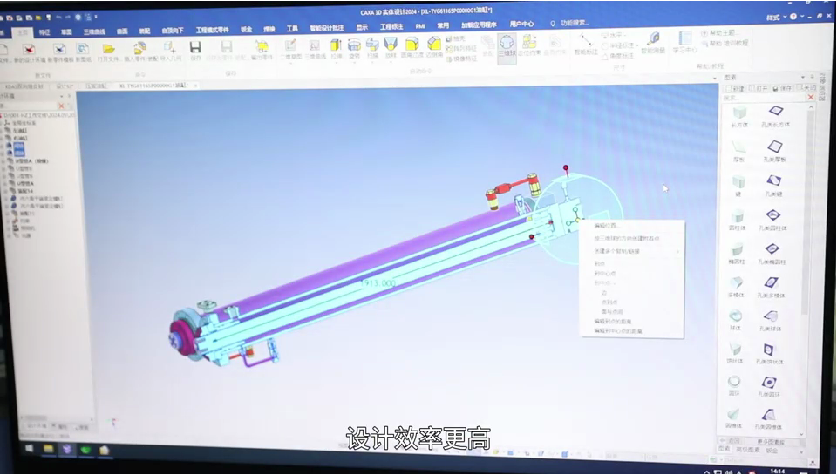Expand the top node in design tree
The height and width of the screenshot is (474, 836).
(x=4, y=116)
